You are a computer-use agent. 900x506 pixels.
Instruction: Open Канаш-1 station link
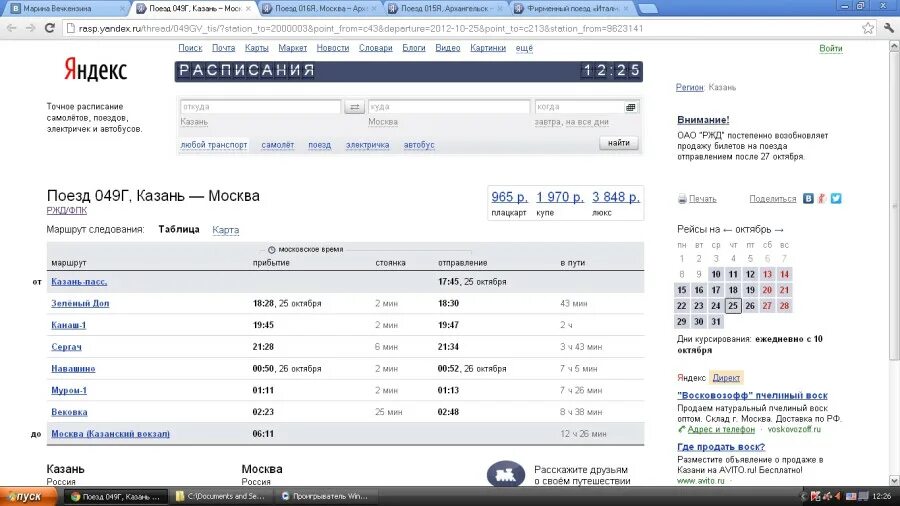click(68, 325)
